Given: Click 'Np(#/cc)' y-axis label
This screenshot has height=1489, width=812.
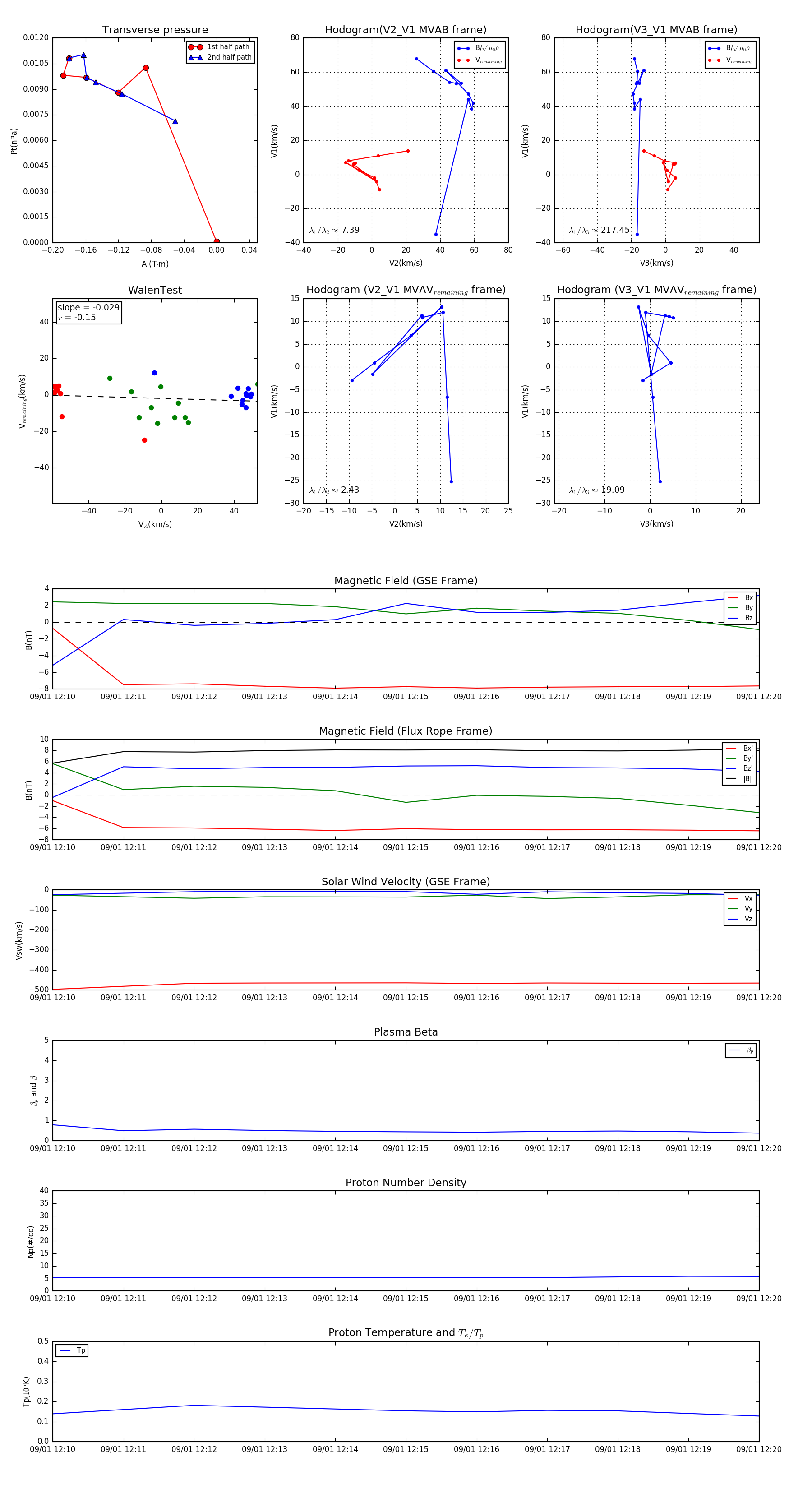Looking at the screenshot, I should pyautogui.click(x=31, y=1241).
